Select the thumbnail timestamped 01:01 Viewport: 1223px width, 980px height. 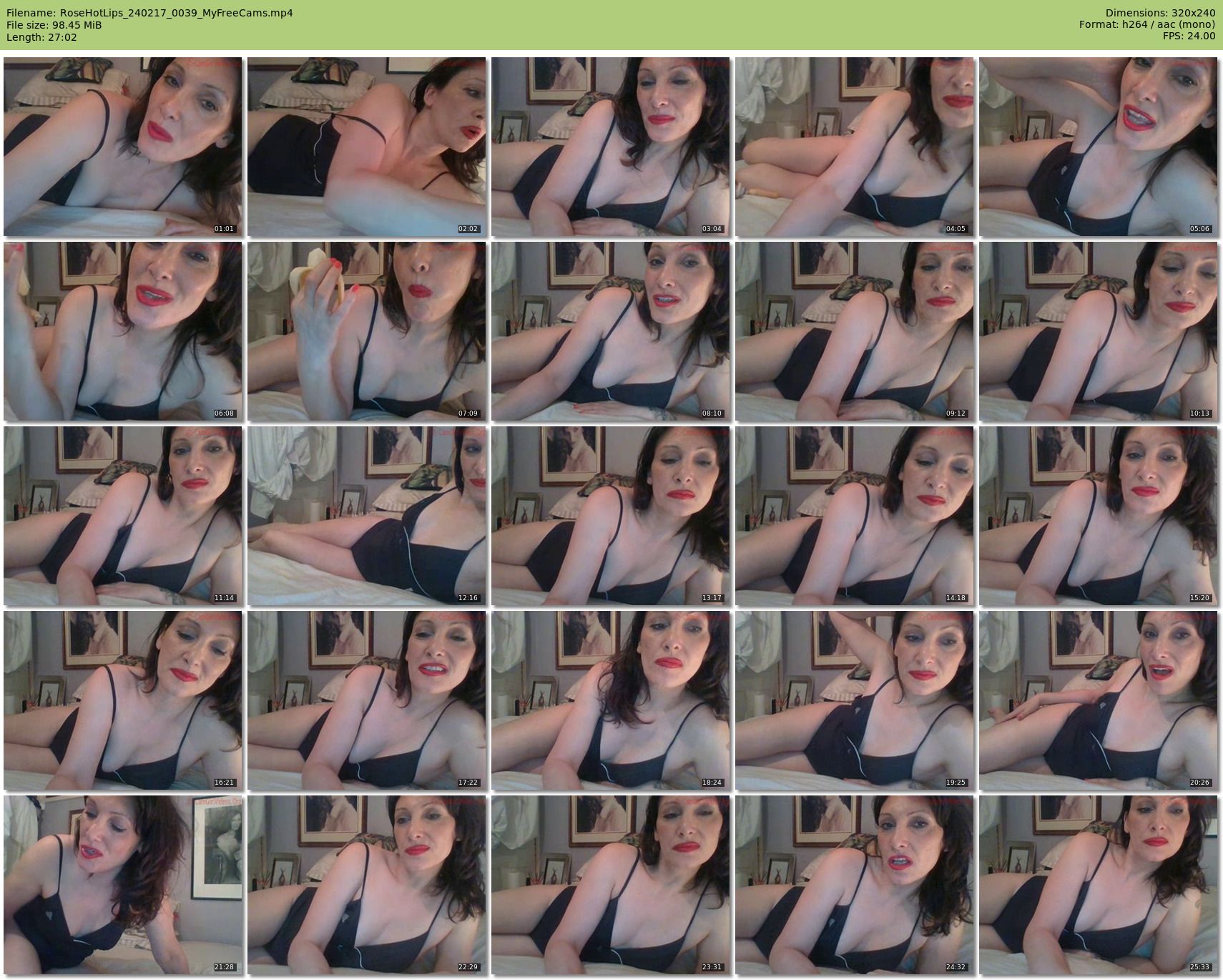coord(123,147)
